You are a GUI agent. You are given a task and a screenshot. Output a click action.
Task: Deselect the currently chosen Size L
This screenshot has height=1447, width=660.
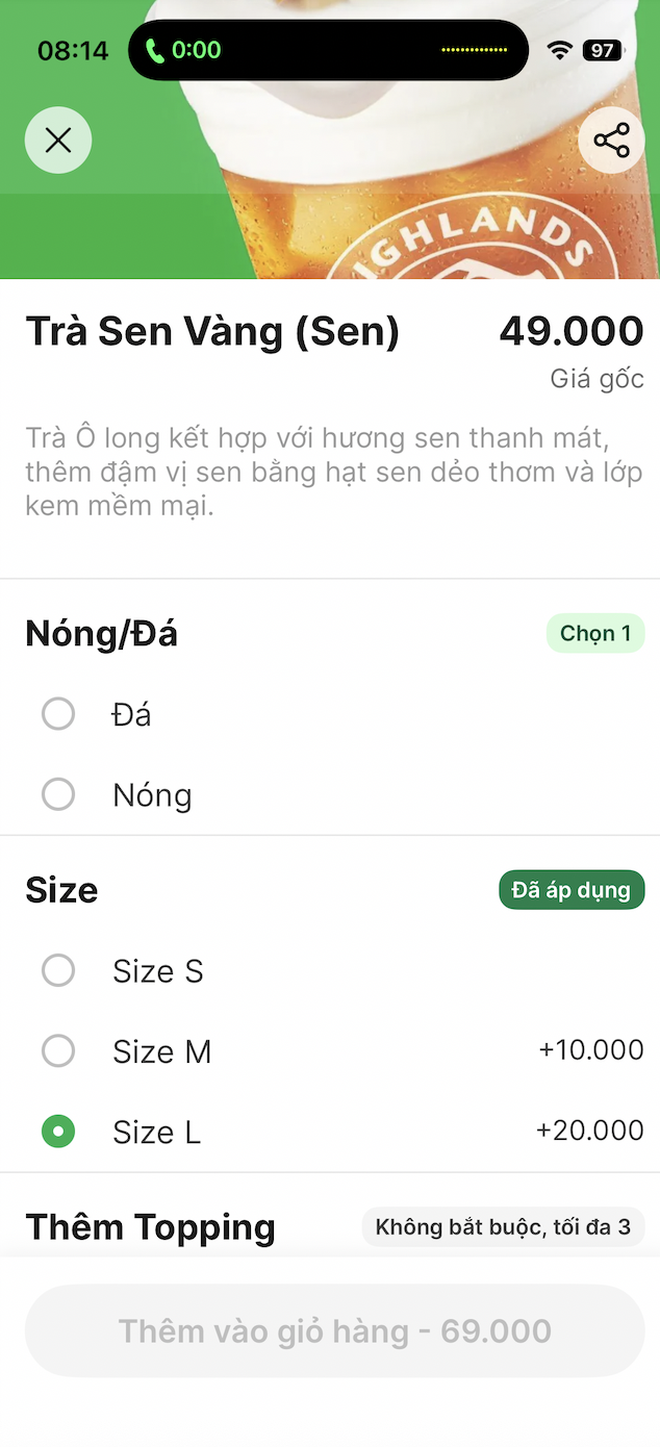(x=58, y=1131)
